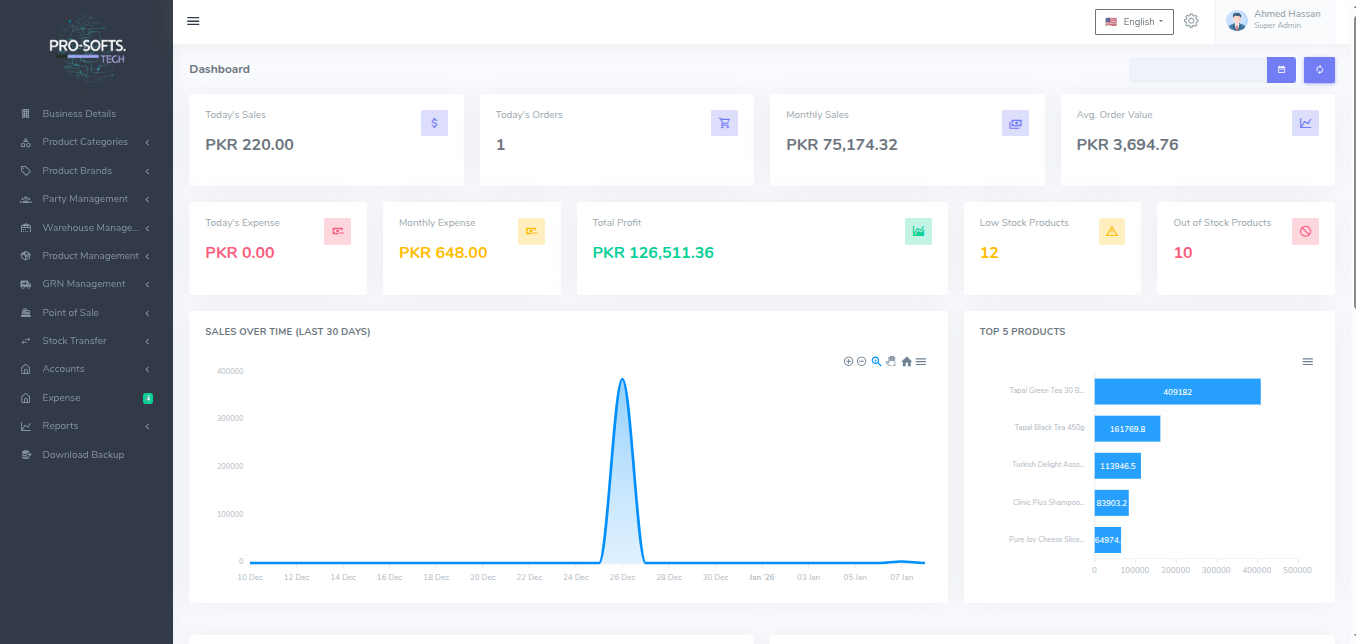This screenshot has width=1356, height=644.
Task: Click the calendar icon near the dashboard header
Action: point(1281,69)
